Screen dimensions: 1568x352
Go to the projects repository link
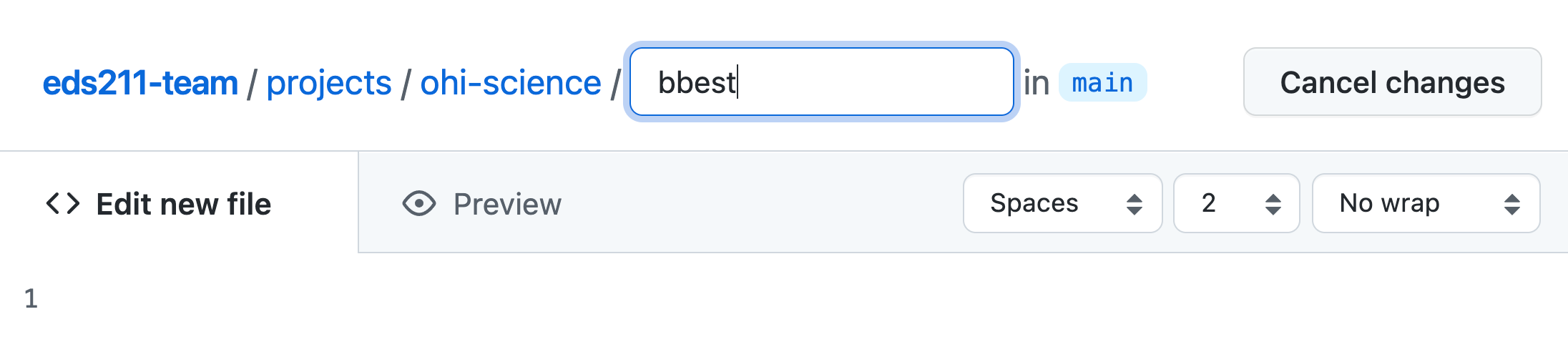point(329,83)
